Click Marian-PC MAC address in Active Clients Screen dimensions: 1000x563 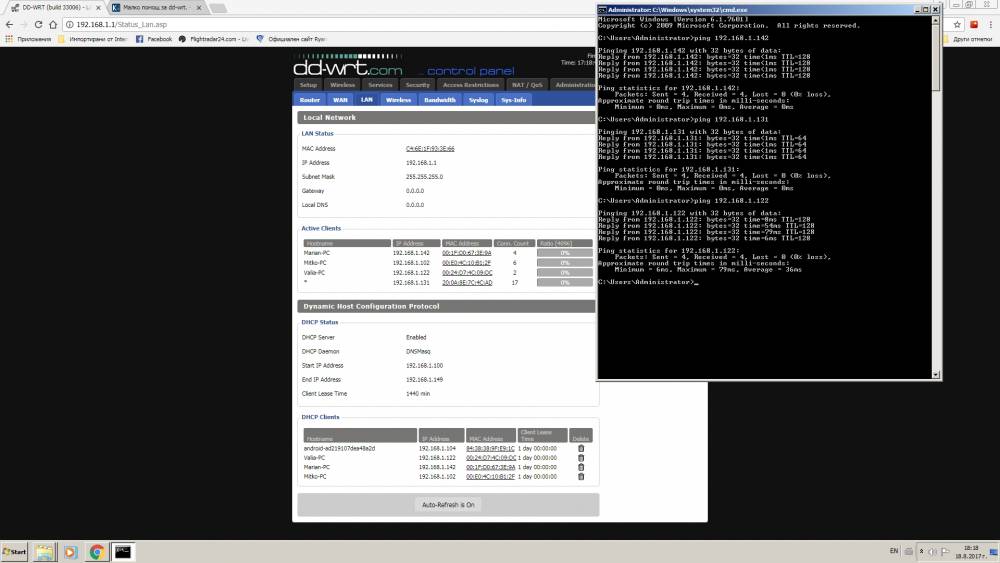[467, 253]
